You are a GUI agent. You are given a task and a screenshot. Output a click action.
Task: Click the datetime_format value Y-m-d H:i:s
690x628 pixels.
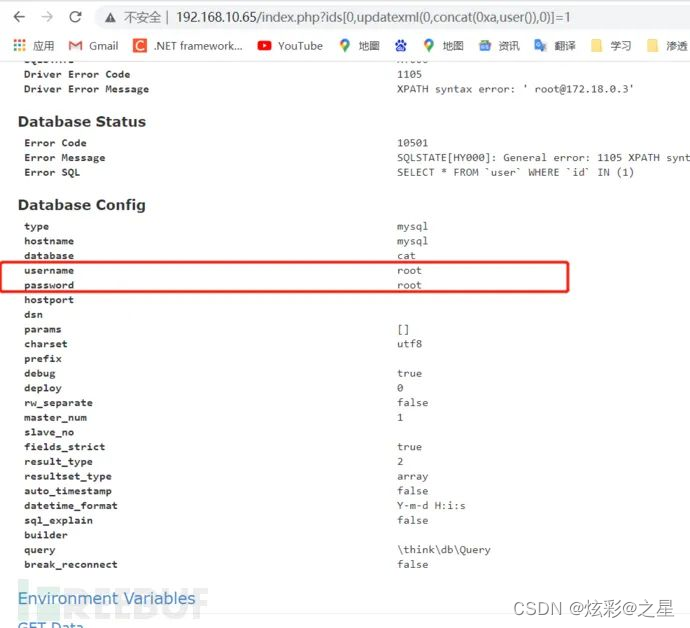tap(431, 506)
